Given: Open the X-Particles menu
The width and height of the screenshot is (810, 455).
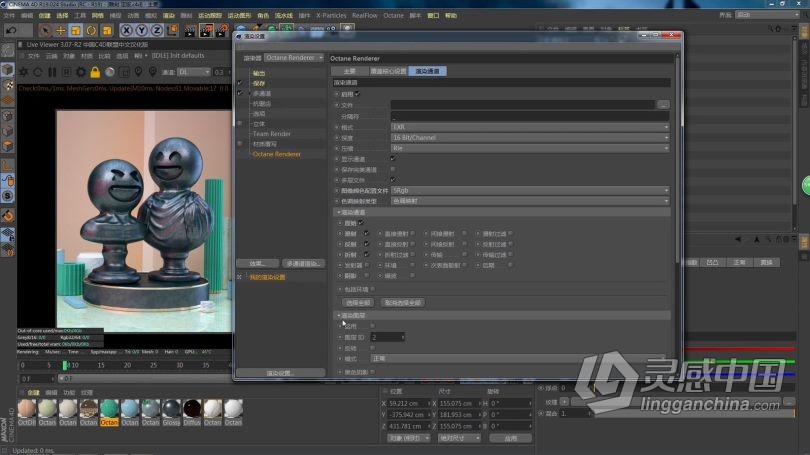Looking at the screenshot, I should (x=331, y=15).
